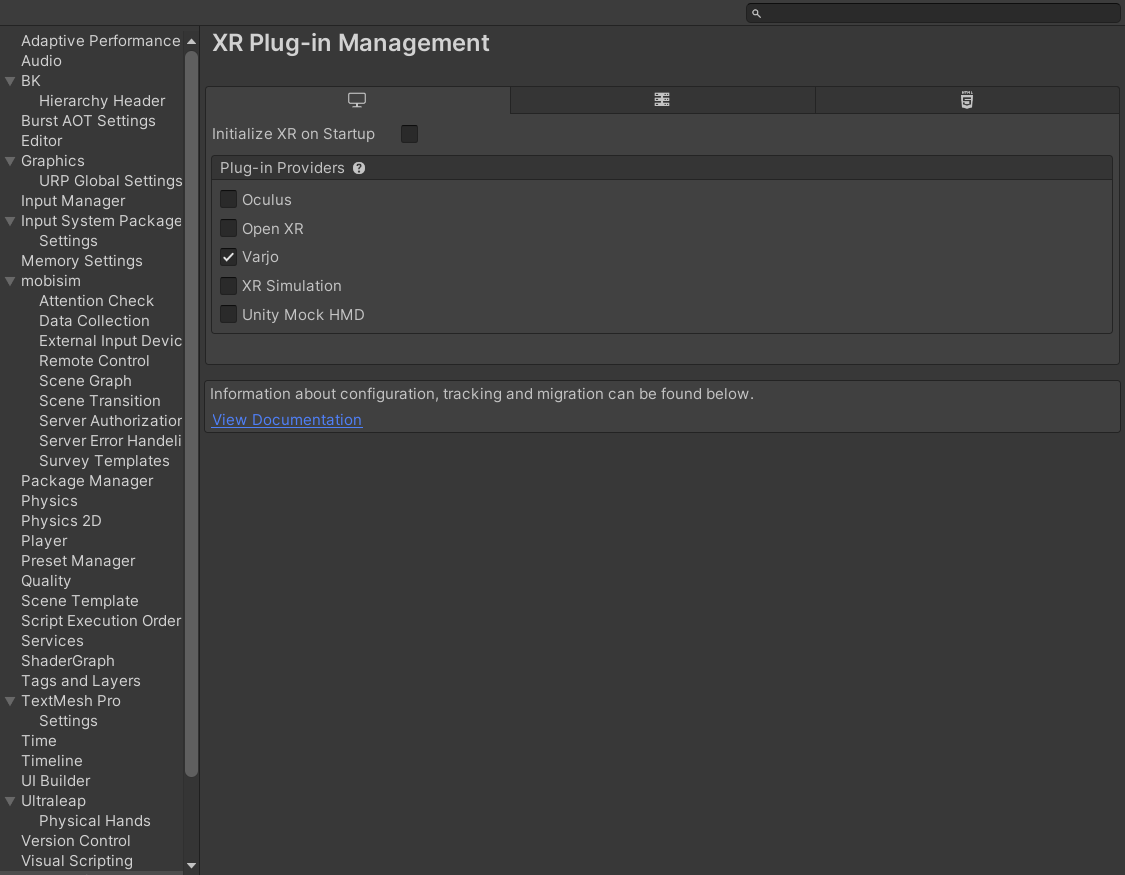
Task: Collapse the Input System Package group
Action: (x=10, y=222)
